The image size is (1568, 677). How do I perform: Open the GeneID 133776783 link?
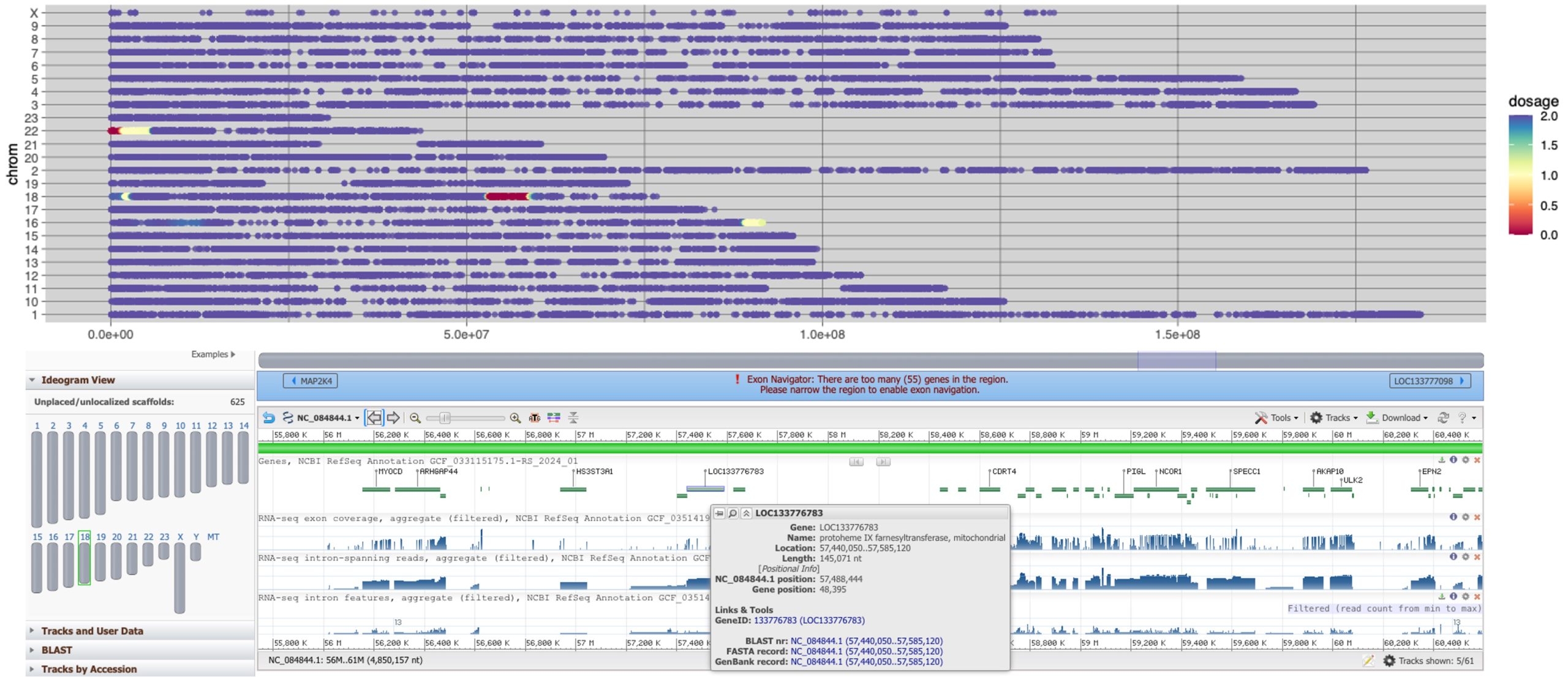click(x=809, y=620)
